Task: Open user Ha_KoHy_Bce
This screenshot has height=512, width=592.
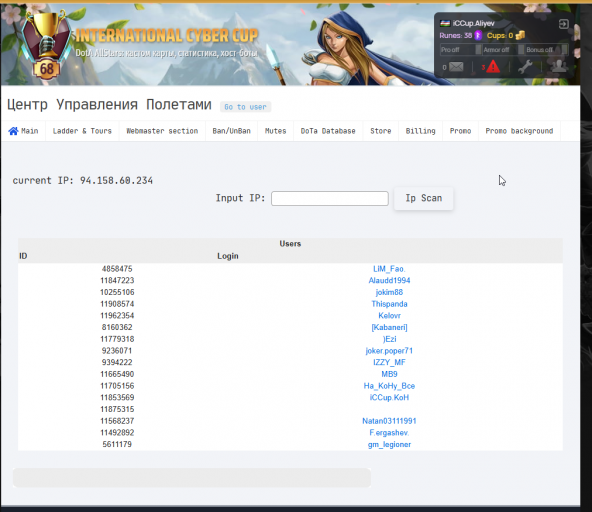Action: 389,386
